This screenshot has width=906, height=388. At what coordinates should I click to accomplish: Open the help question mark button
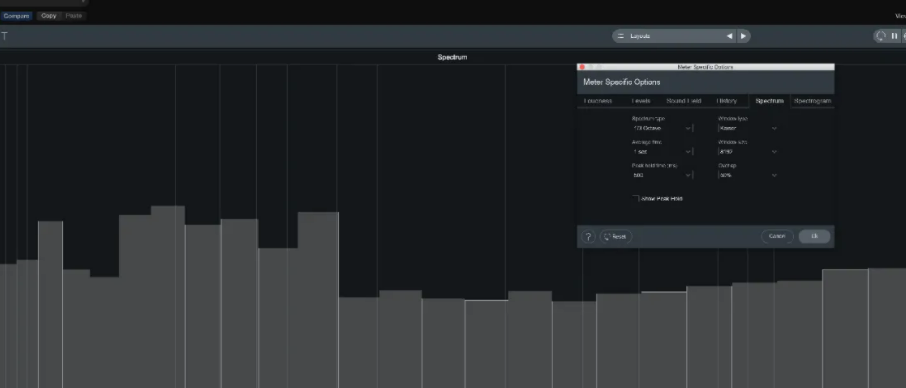point(588,237)
